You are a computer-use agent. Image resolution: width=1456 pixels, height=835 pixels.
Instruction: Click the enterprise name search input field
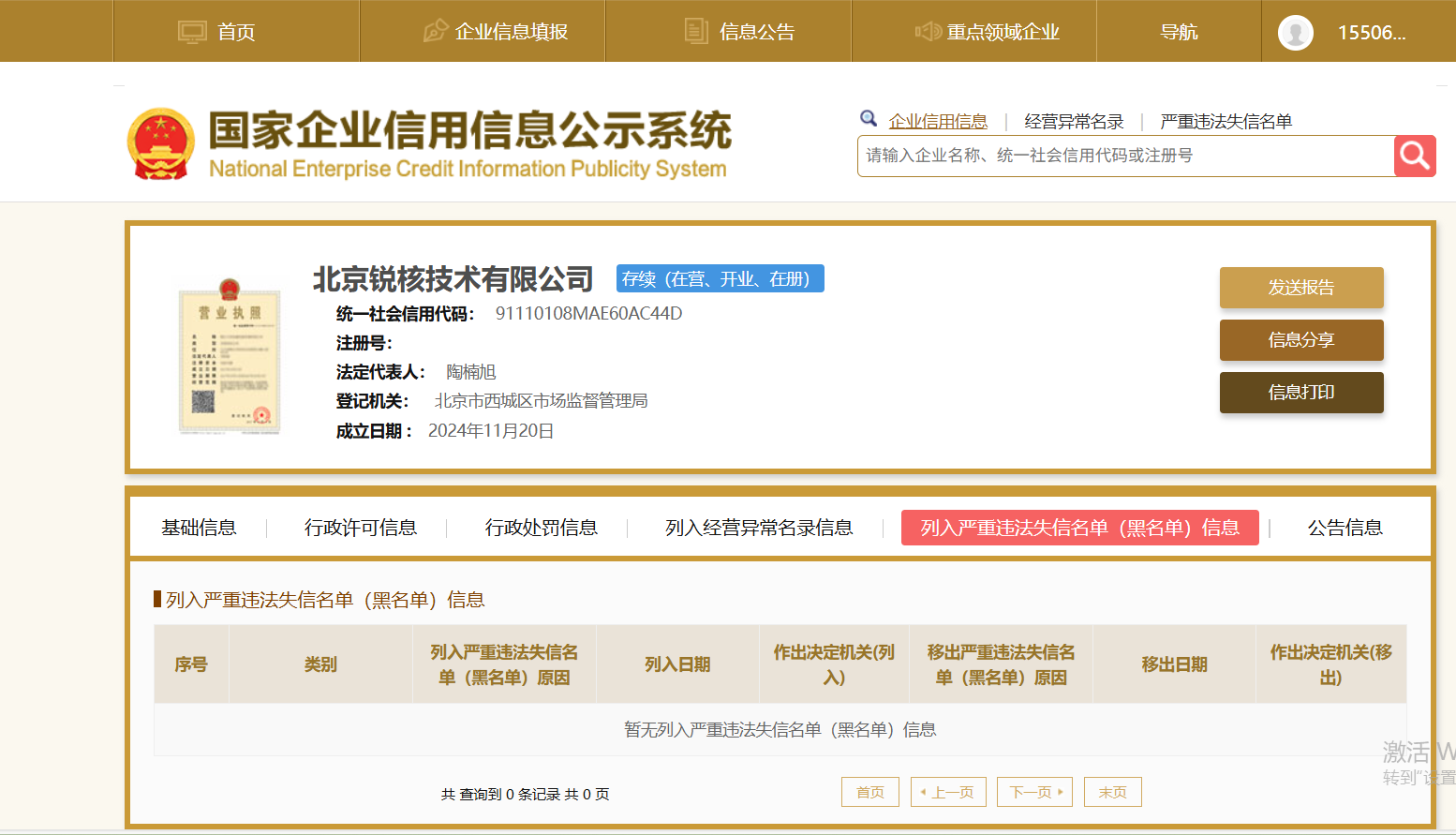(x=1124, y=156)
